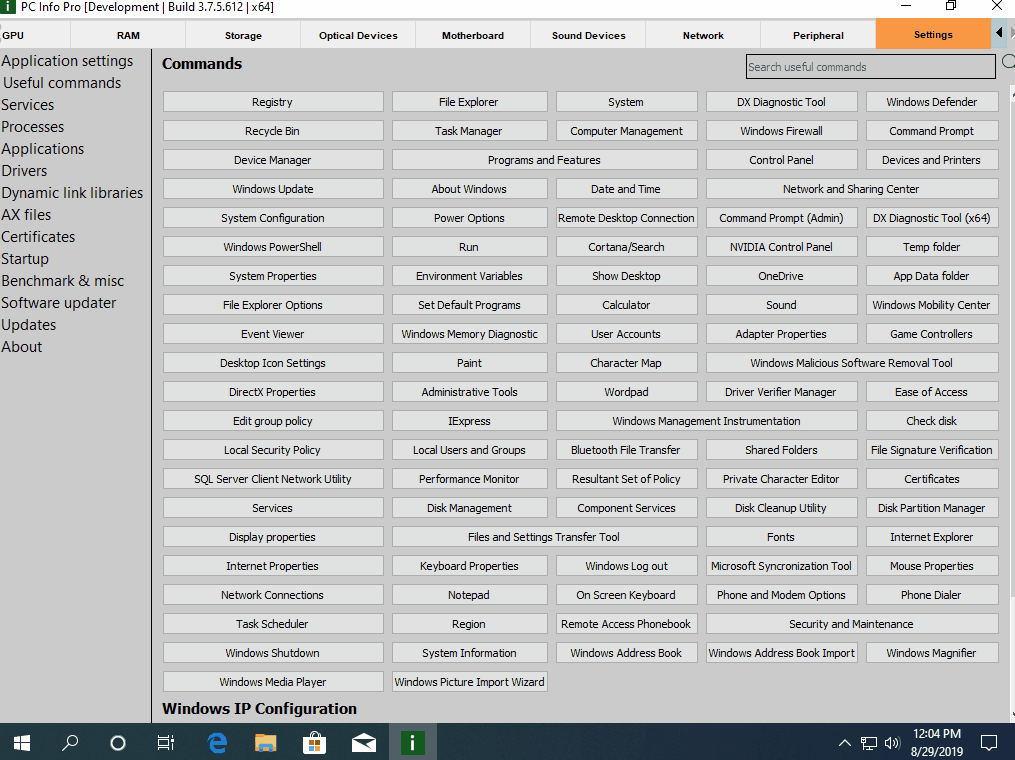Click the NVIDIA Control Panel button
Viewport: 1015px width, 760px height.
click(781, 247)
